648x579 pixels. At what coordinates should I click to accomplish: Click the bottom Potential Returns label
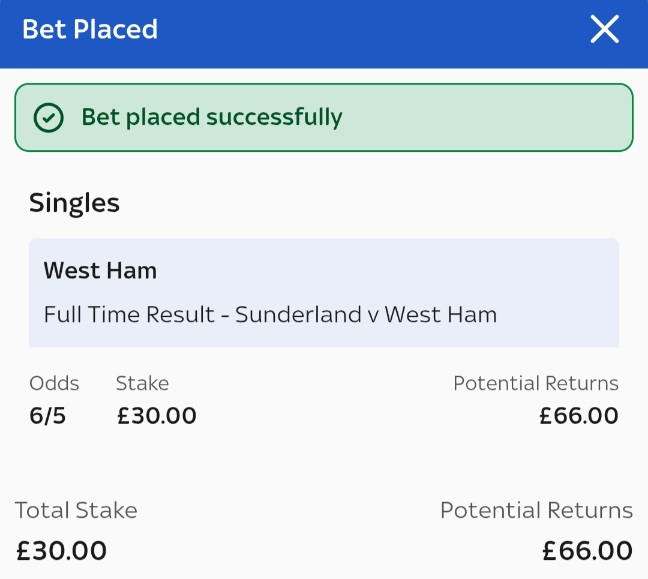(536, 511)
